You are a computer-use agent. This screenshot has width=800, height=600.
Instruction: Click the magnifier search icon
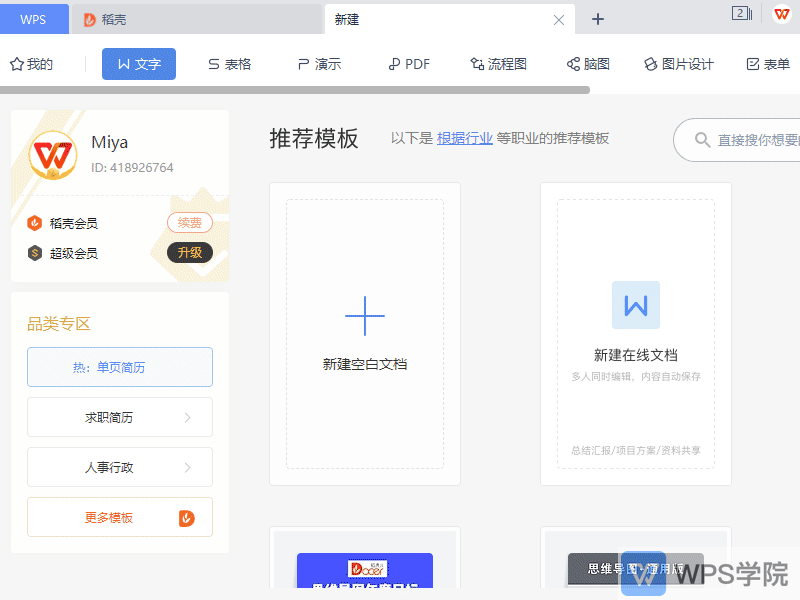click(702, 140)
